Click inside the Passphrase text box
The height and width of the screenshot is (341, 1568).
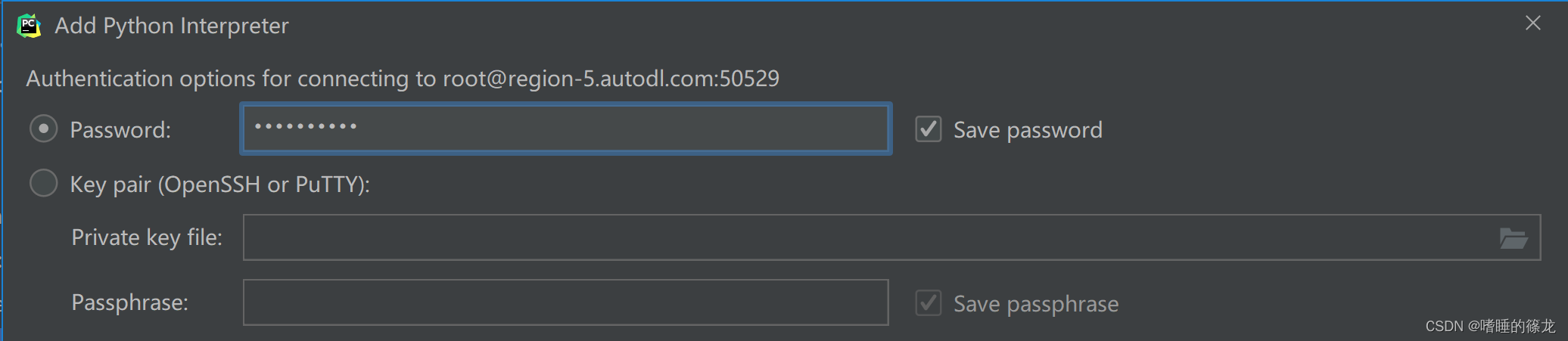coord(565,302)
